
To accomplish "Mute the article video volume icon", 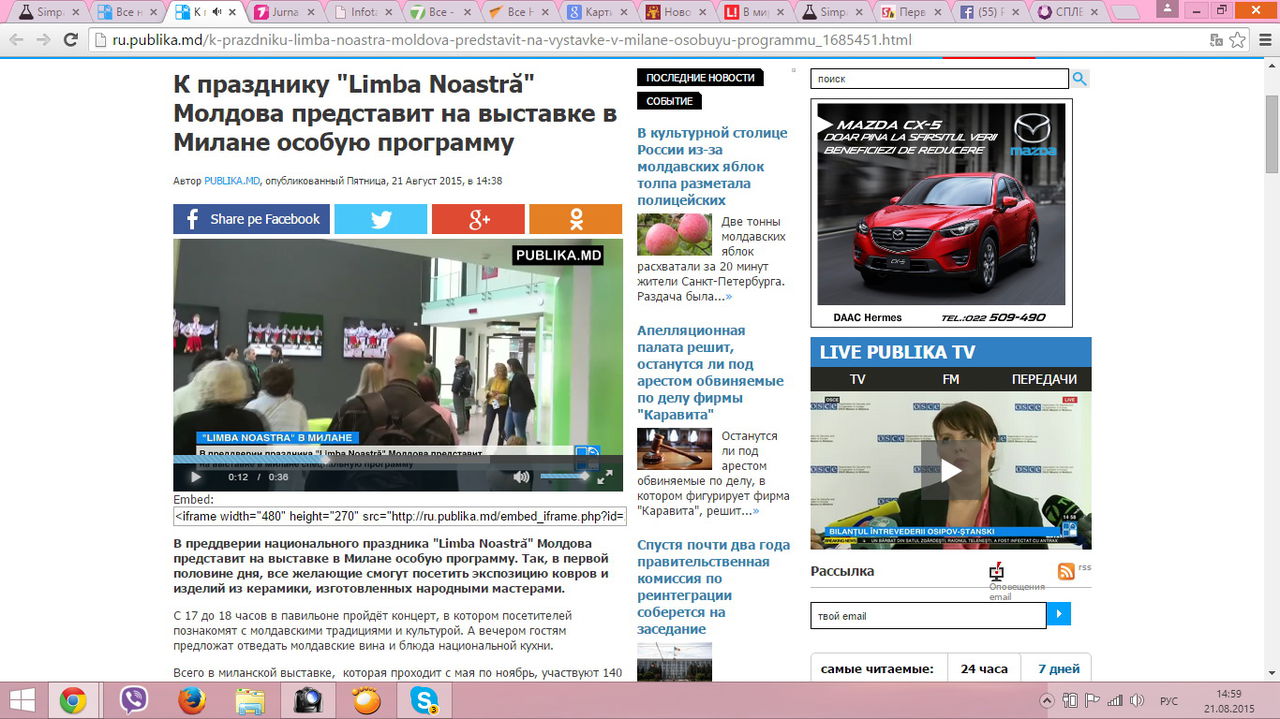I will point(521,477).
